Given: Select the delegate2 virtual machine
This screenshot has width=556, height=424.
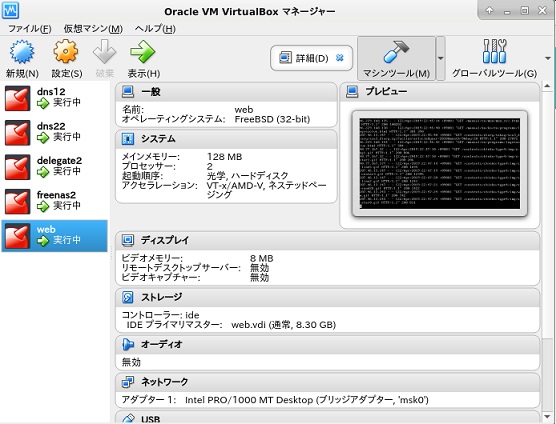Looking at the screenshot, I should 54,167.
